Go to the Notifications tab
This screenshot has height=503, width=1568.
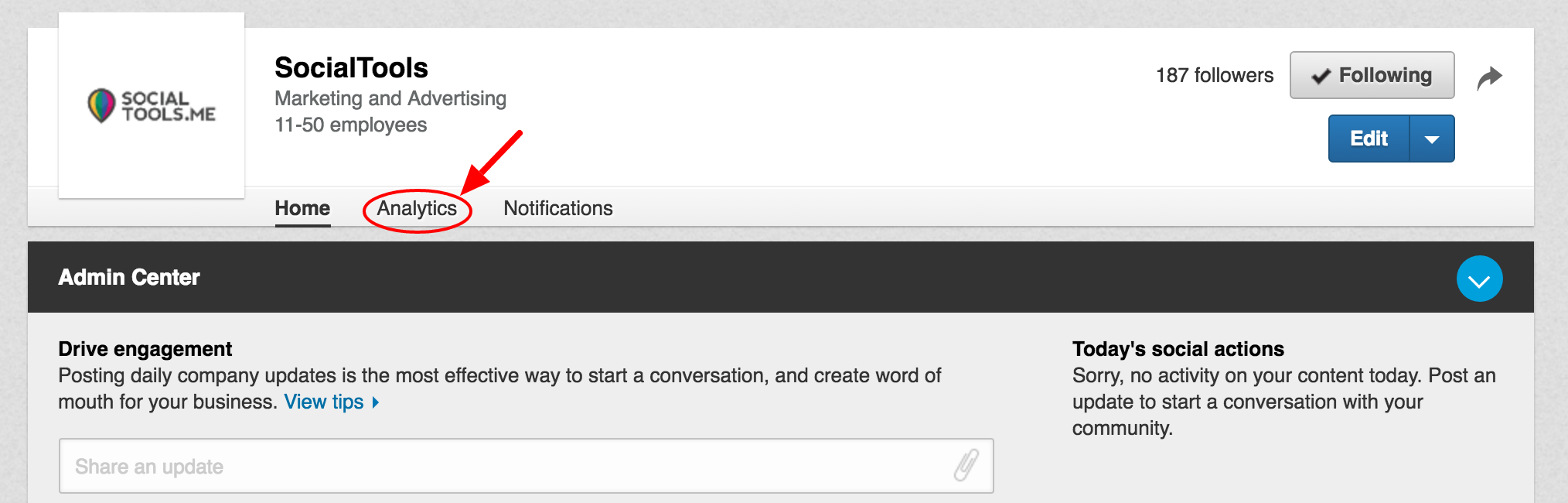coord(557,208)
